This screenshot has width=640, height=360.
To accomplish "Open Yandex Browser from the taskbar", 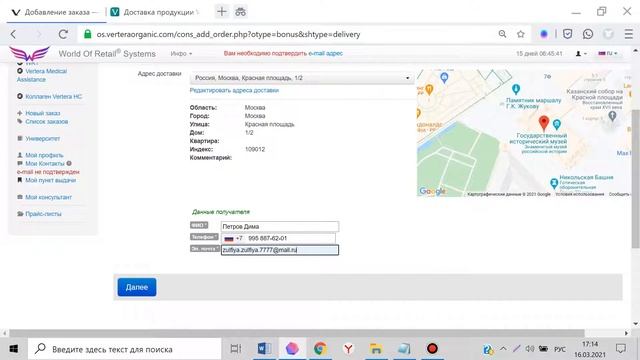I will [348, 349].
